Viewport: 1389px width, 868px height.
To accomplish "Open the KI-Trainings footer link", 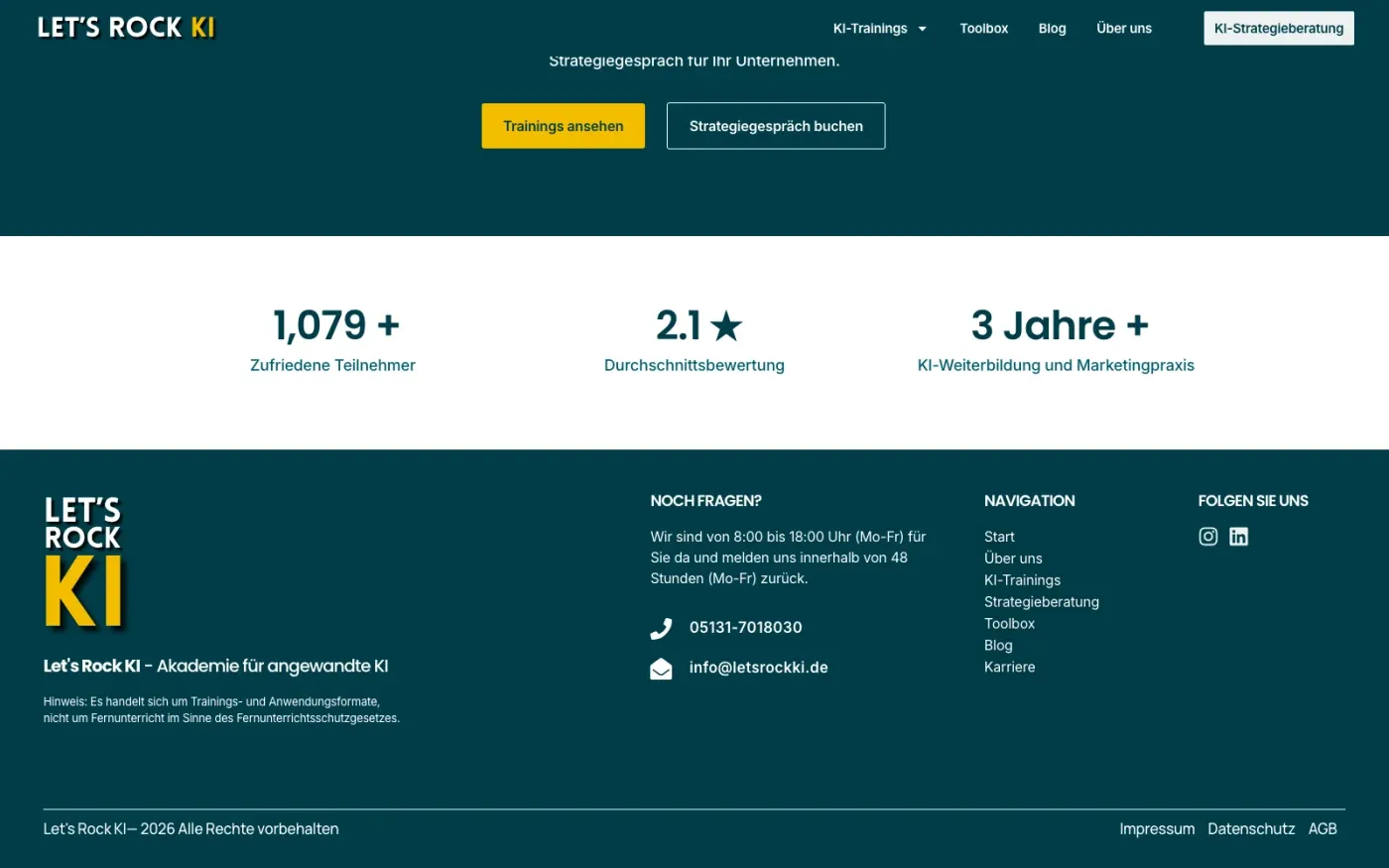I will [1022, 580].
